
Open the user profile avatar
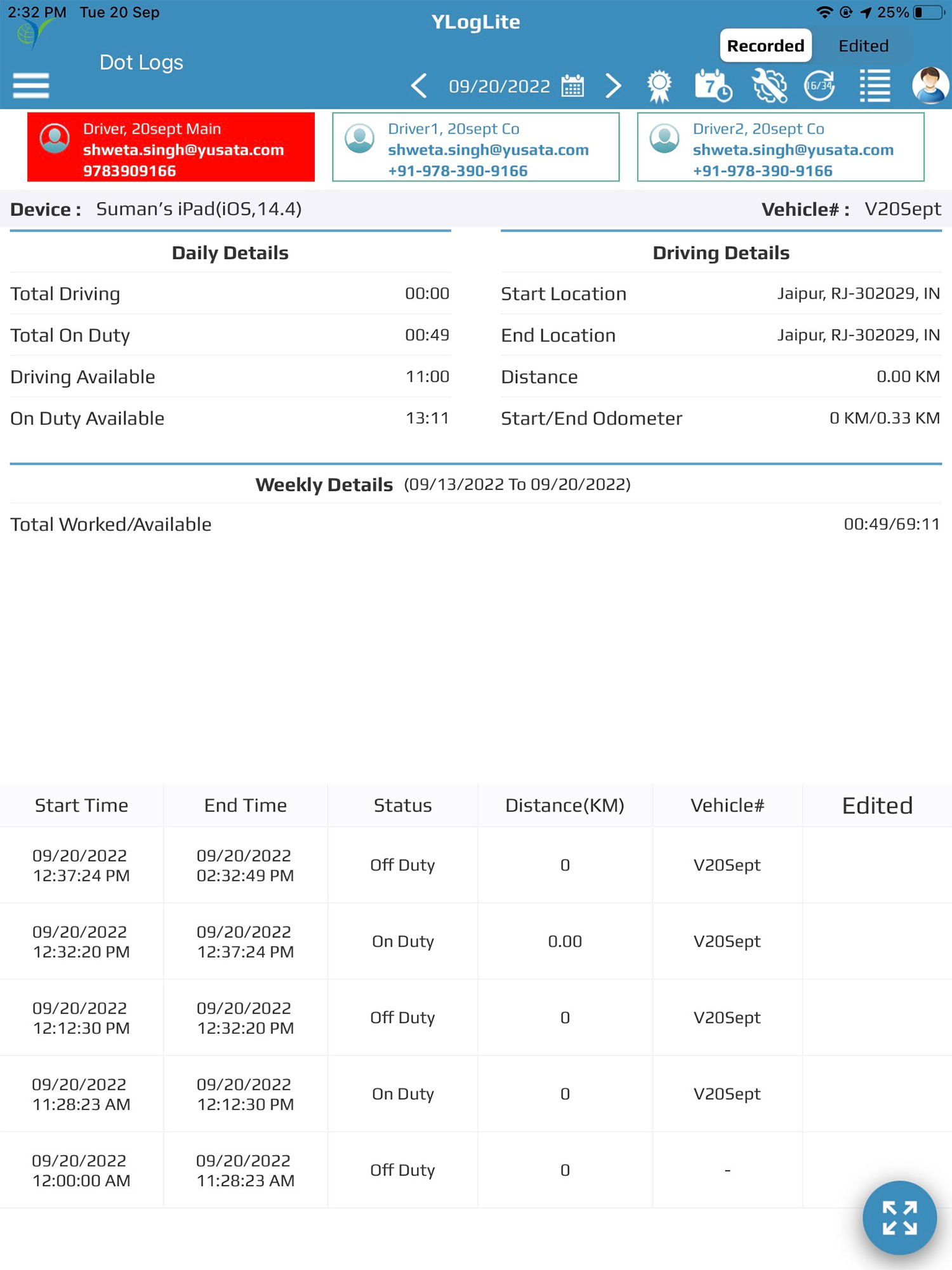point(930,85)
